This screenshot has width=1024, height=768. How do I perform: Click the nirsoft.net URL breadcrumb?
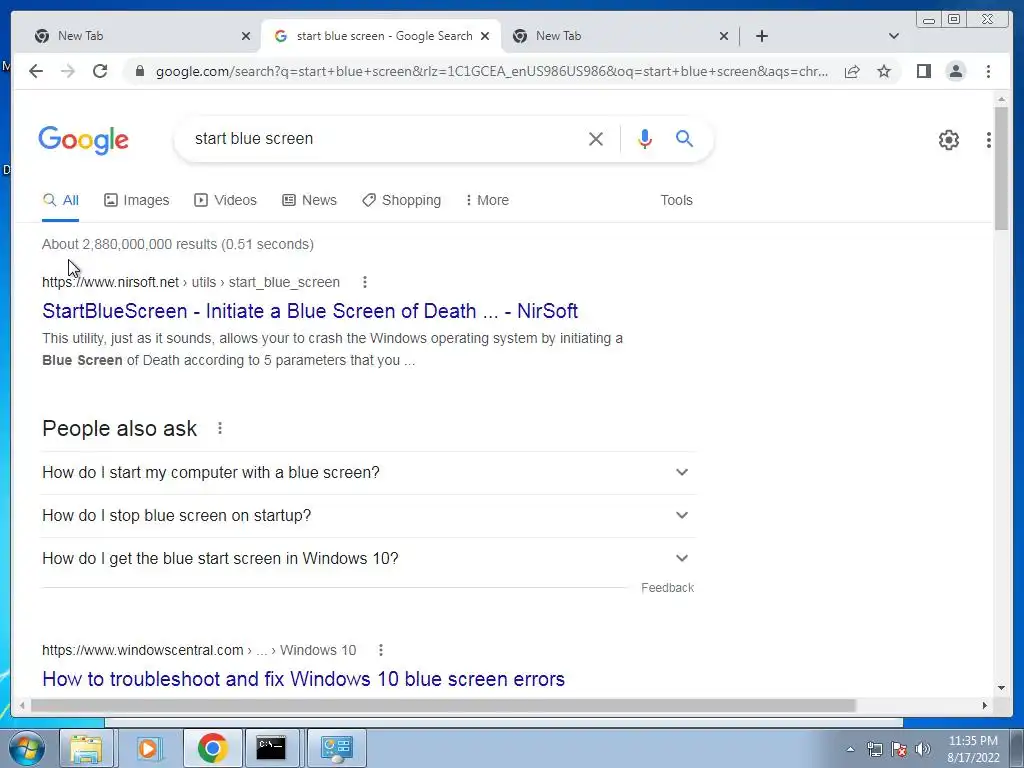191,282
